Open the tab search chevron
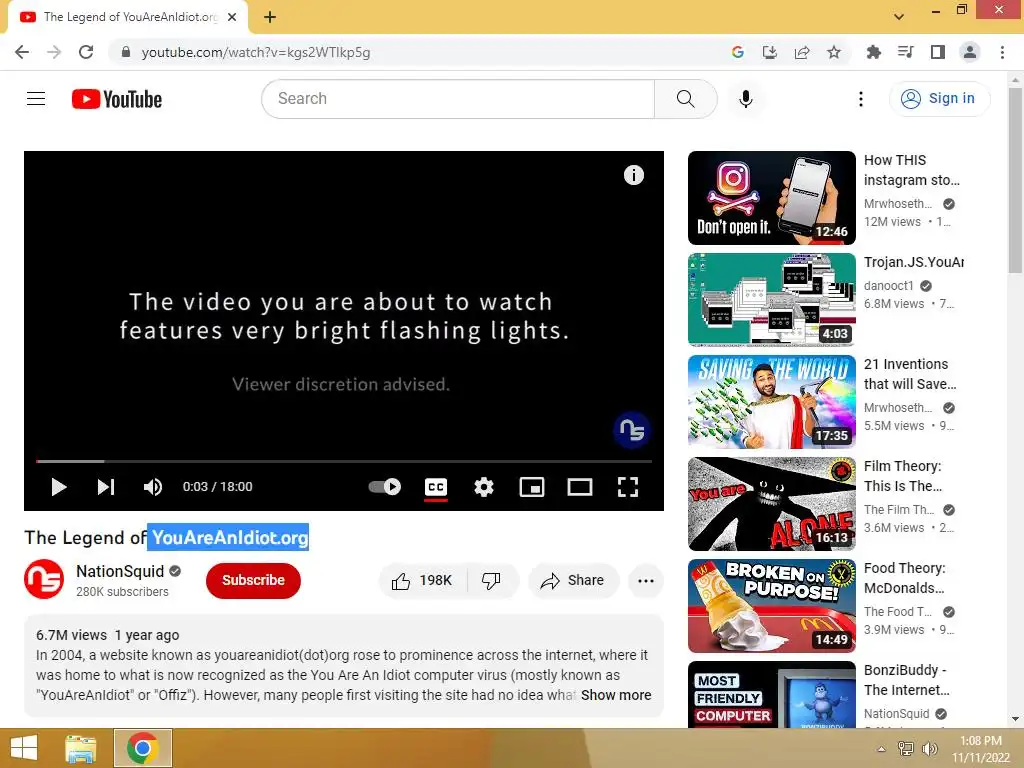Screen dimensions: 1024x768 tap(899, 16)
